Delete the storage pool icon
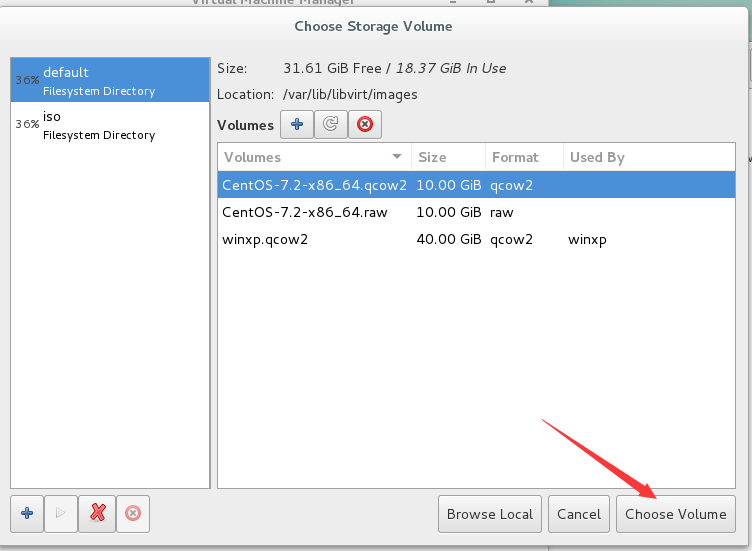This screenshot has width=752, height=551. (132, 513)
